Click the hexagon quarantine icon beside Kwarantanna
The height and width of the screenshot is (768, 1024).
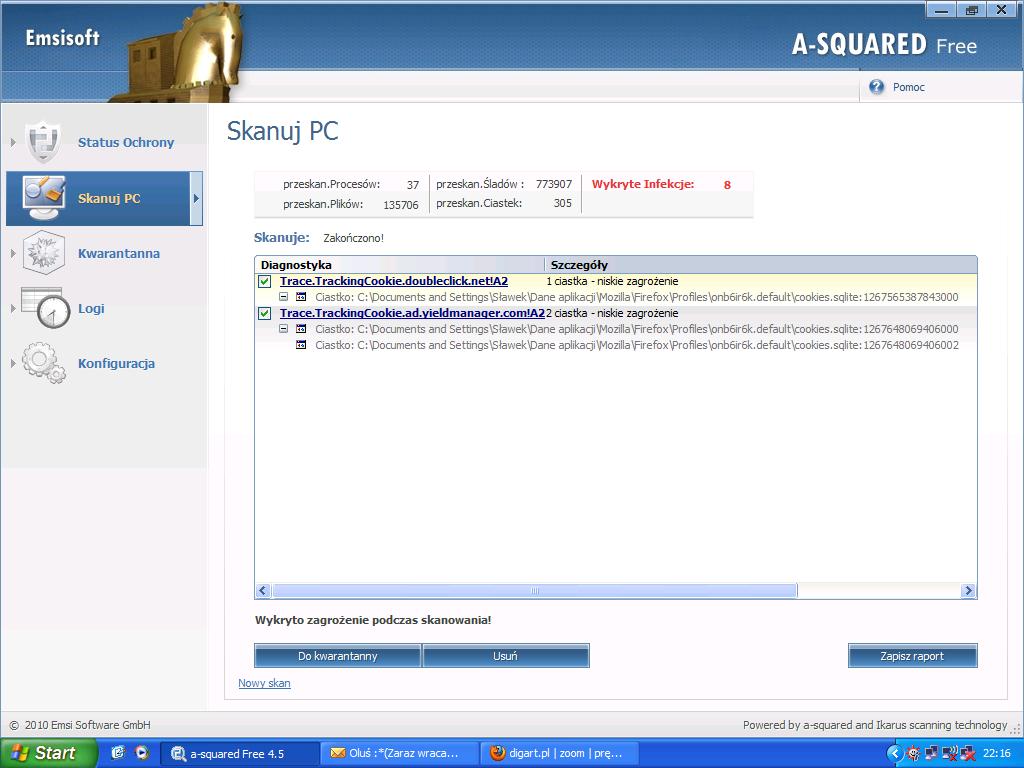(43, 252)
